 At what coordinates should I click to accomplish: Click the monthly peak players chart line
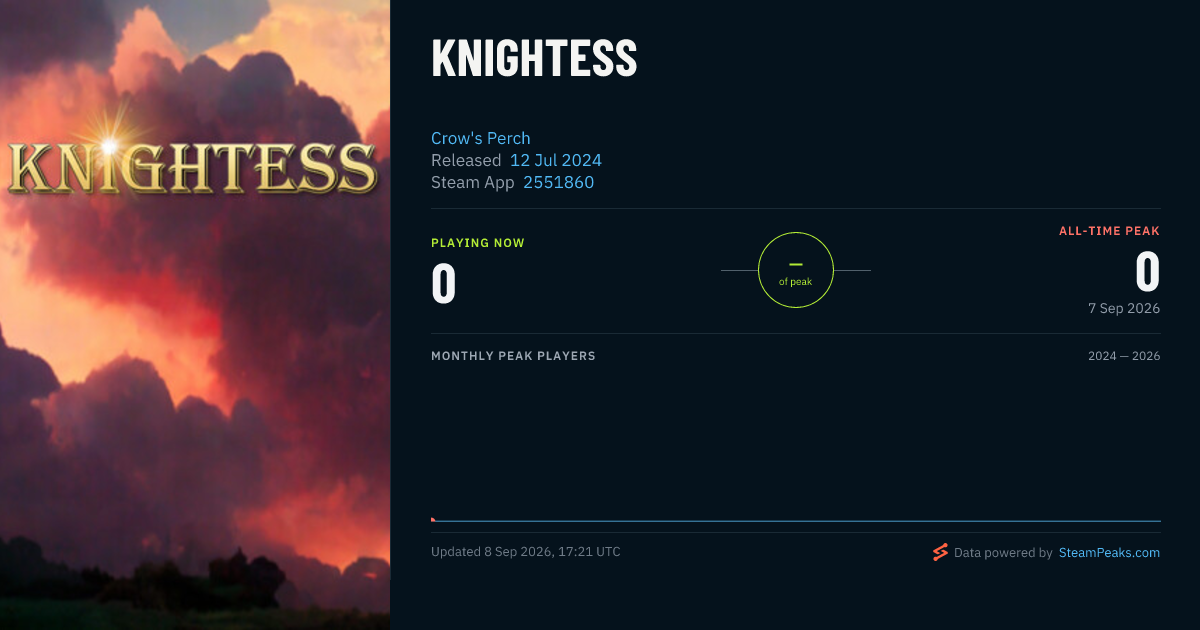pos(796,521)
